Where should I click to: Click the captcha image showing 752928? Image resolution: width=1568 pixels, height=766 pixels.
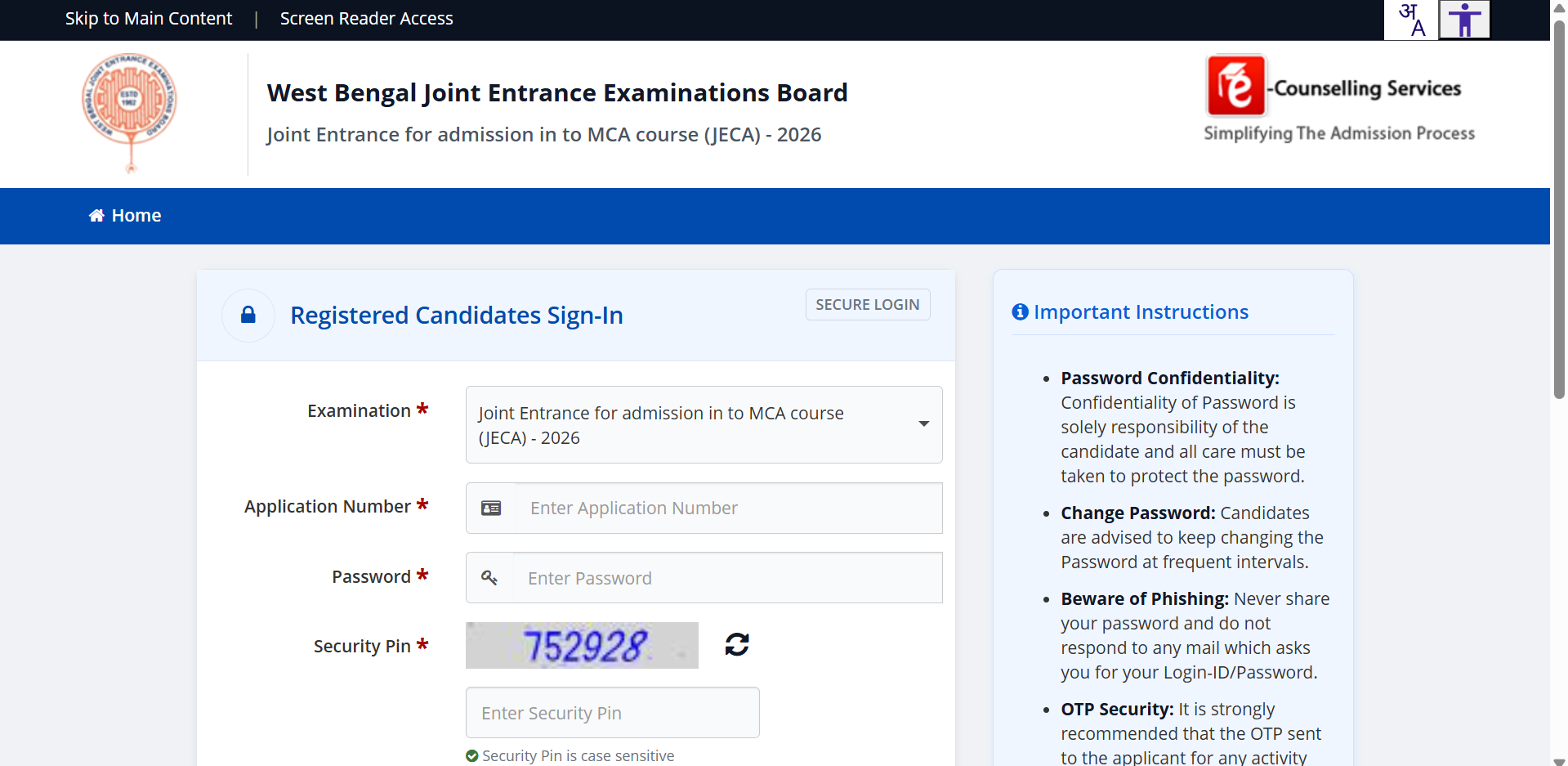[x=582, y=645]
